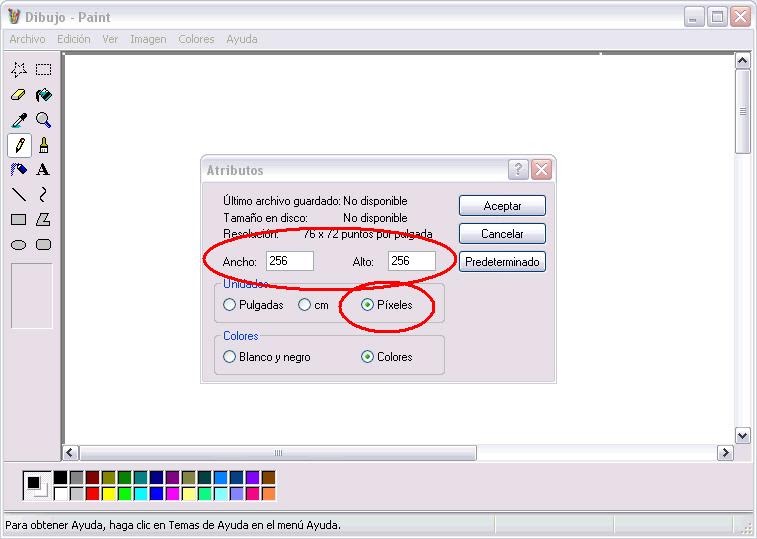This screenshot has width=757, height=539.
Task: Pick the bright green palette swatch
Action: [x=125, y=494]
